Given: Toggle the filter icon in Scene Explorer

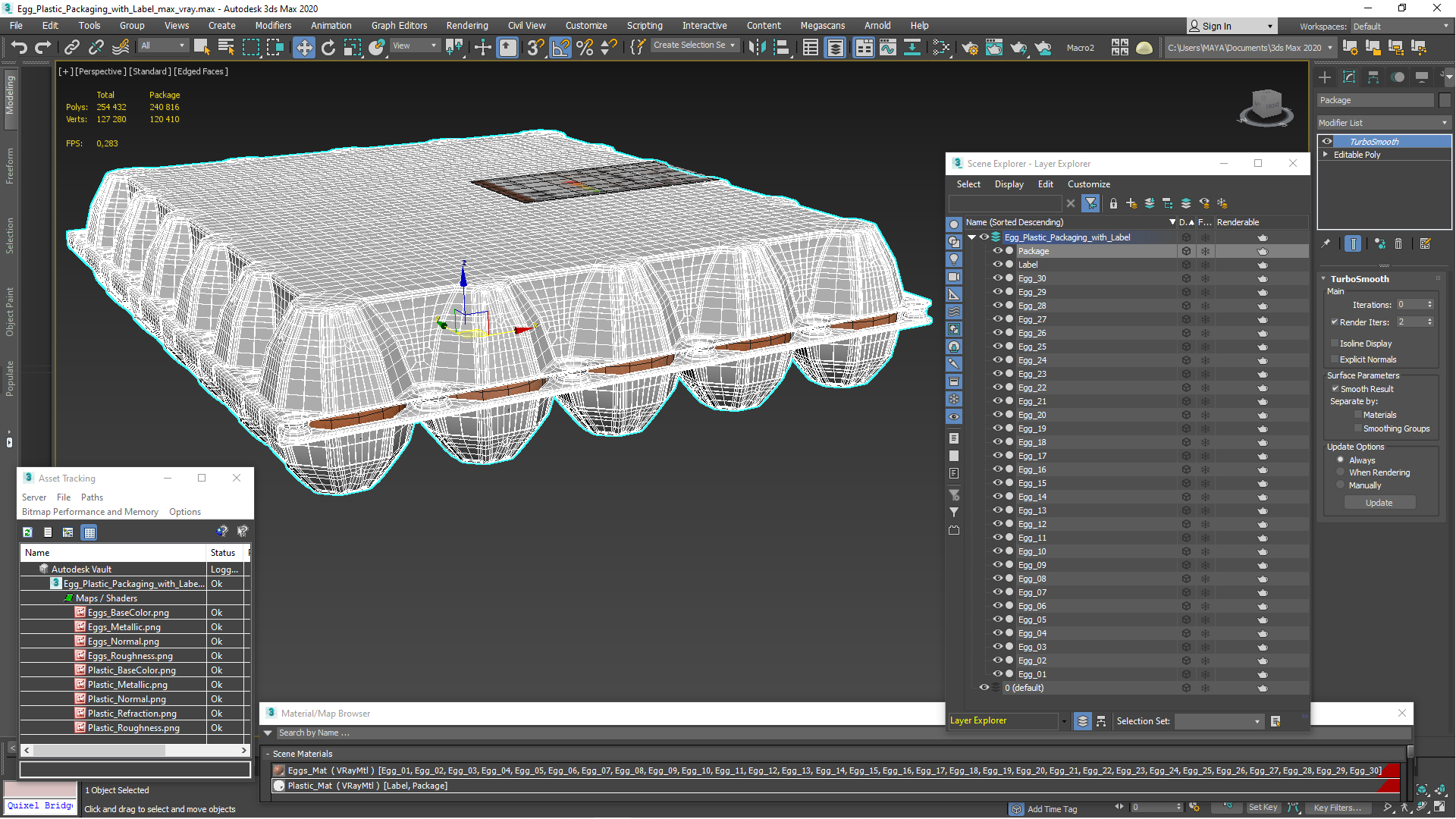Looking at the screenshot, I should coord(1090,203).
